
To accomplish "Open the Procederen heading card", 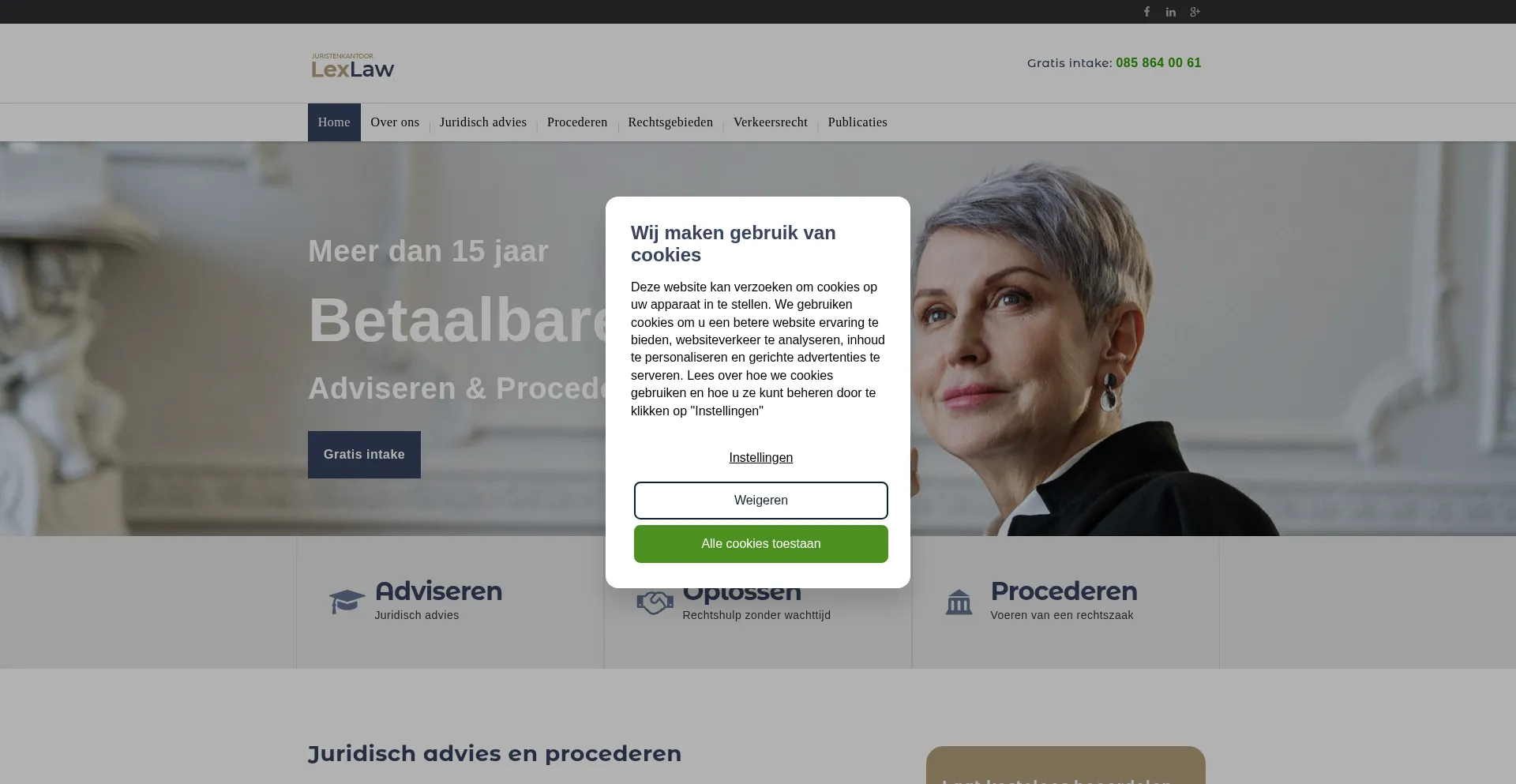I will coord(1064,591).
